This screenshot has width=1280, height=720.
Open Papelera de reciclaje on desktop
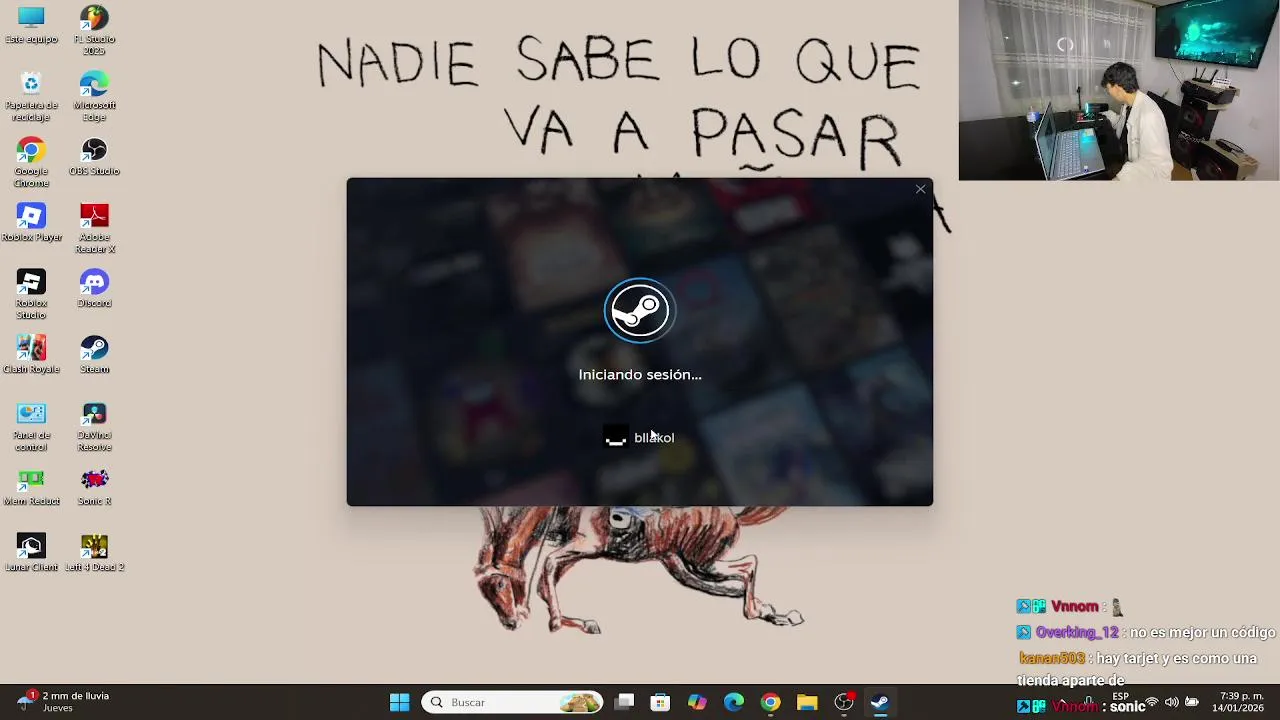31,96
